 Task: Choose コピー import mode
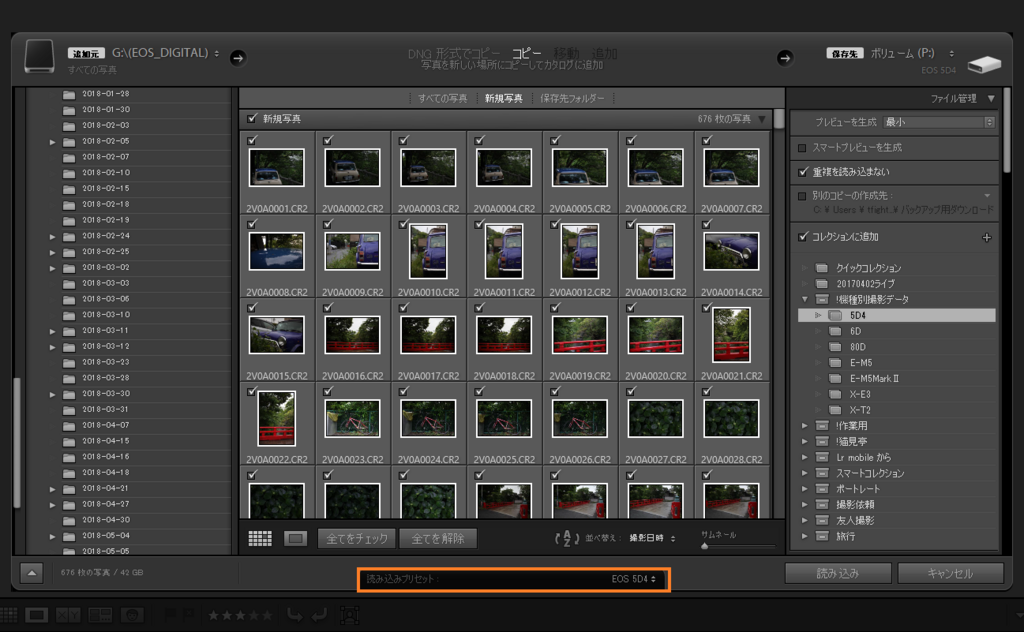coord(526,54)
